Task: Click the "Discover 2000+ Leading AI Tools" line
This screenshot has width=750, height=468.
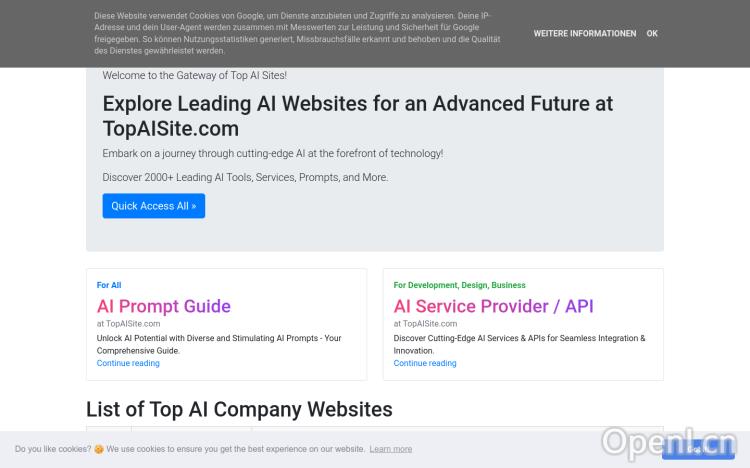Action: pyautogui.click(x=245, y=177)
